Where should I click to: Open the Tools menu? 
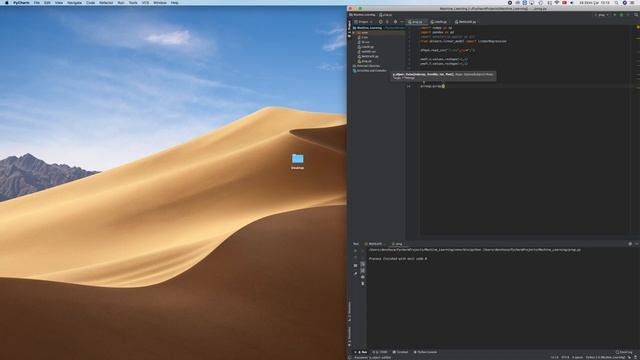click(x=133, y=2)
